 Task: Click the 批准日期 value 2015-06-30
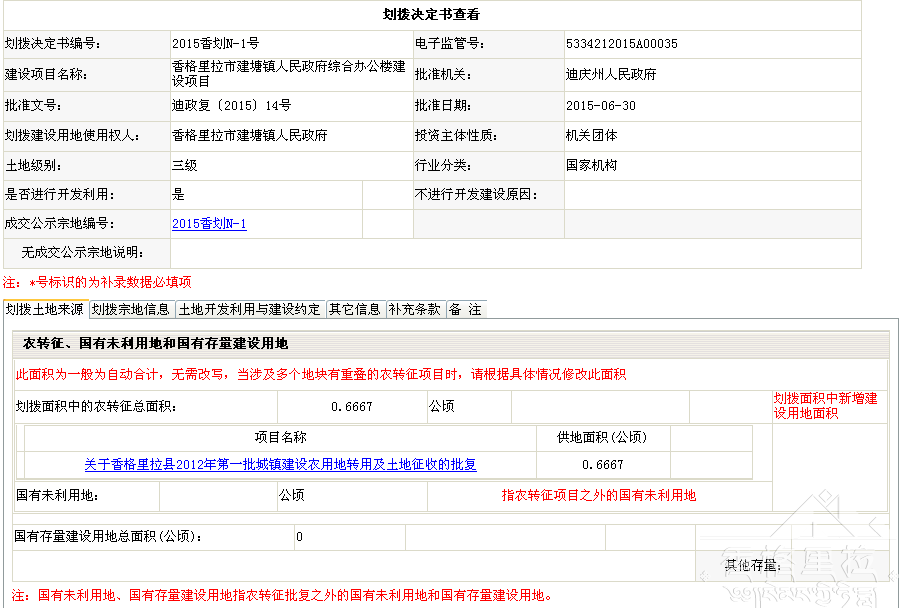pos(600,105)
